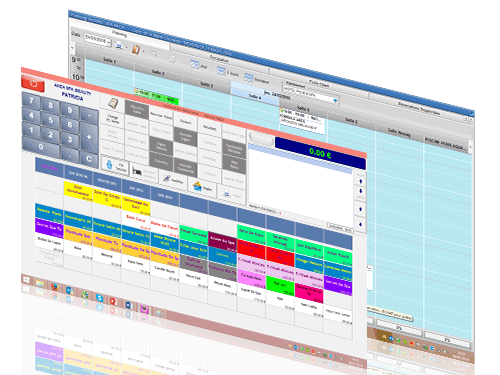Open Skype from the taskbar
The width and height of the screenshot is (500, 375).
tap(99, 297)
